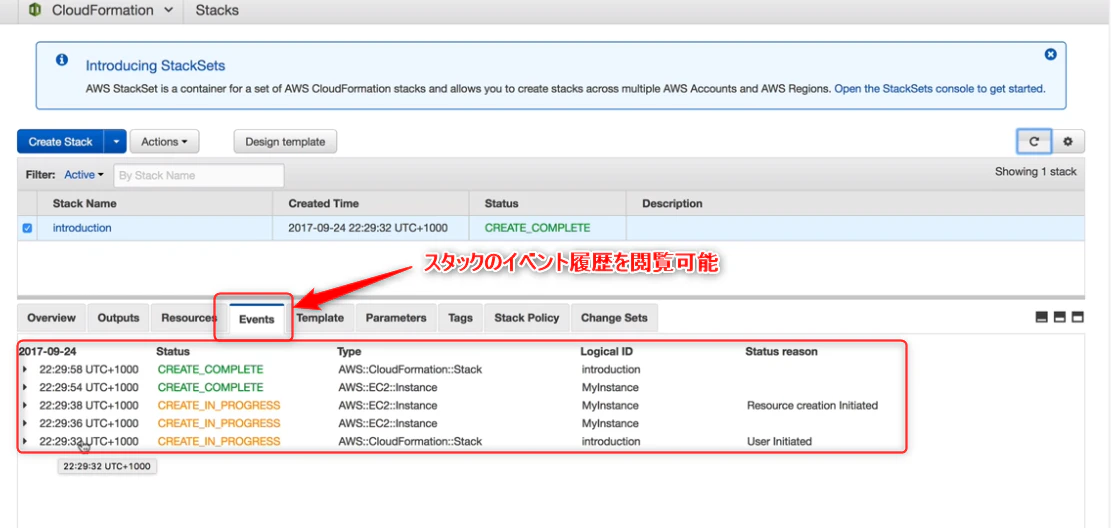Open the Stack Policy tab

click(526, 318)
